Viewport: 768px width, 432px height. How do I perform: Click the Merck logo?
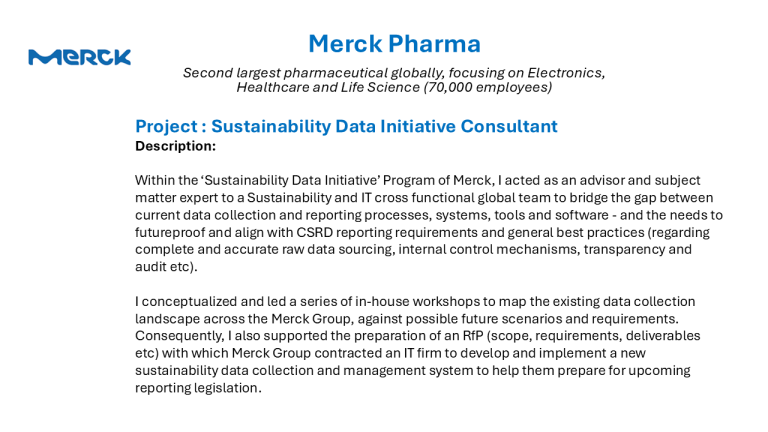[79, 57]
